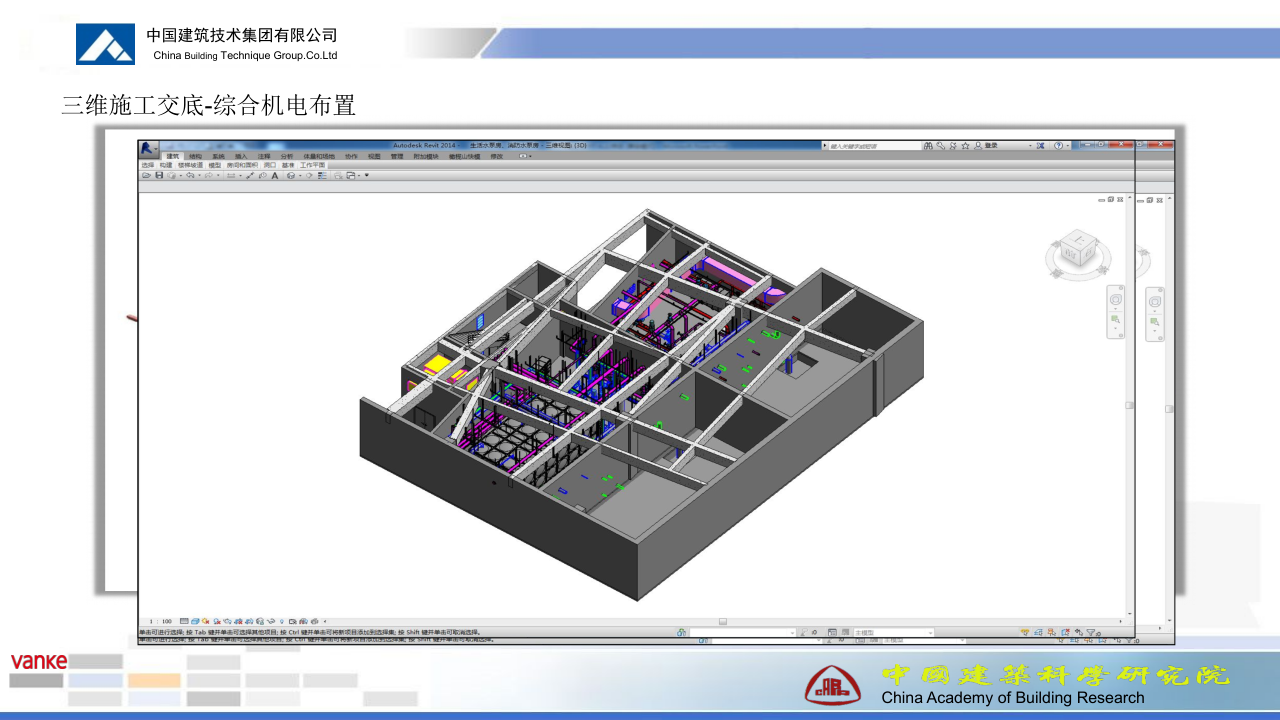Expand the Undo history dropdown arrow
Screen dimensions: 1280x720
coord(199,175)
